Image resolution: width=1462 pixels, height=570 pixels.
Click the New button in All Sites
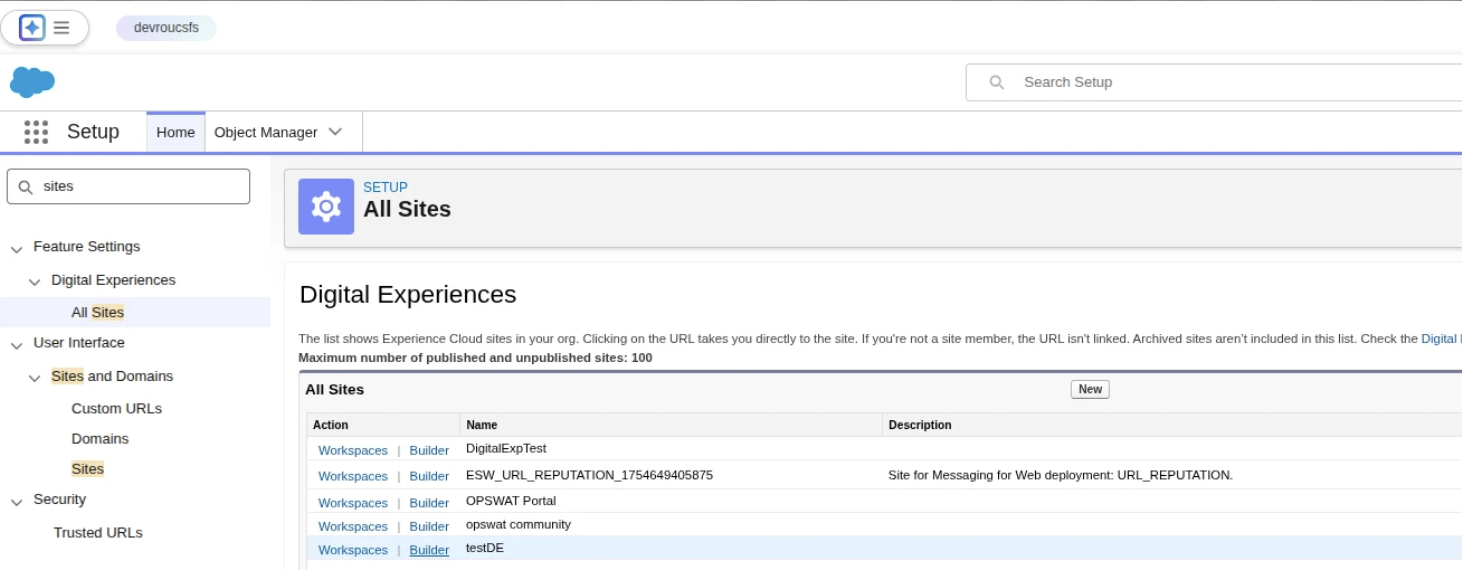(x=1089, y=390)
